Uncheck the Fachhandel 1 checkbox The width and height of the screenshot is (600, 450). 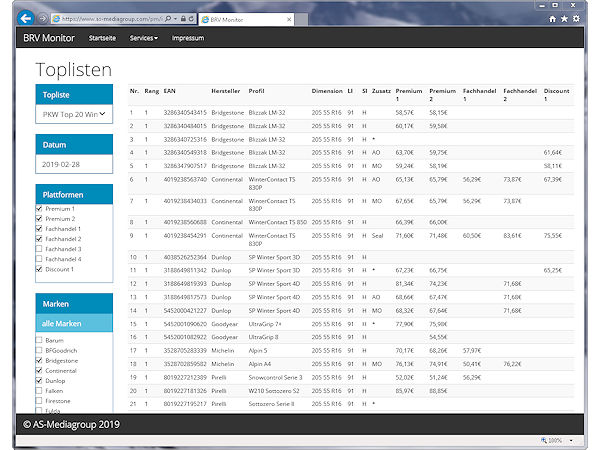pyautogui.click(x=39, y=228)
